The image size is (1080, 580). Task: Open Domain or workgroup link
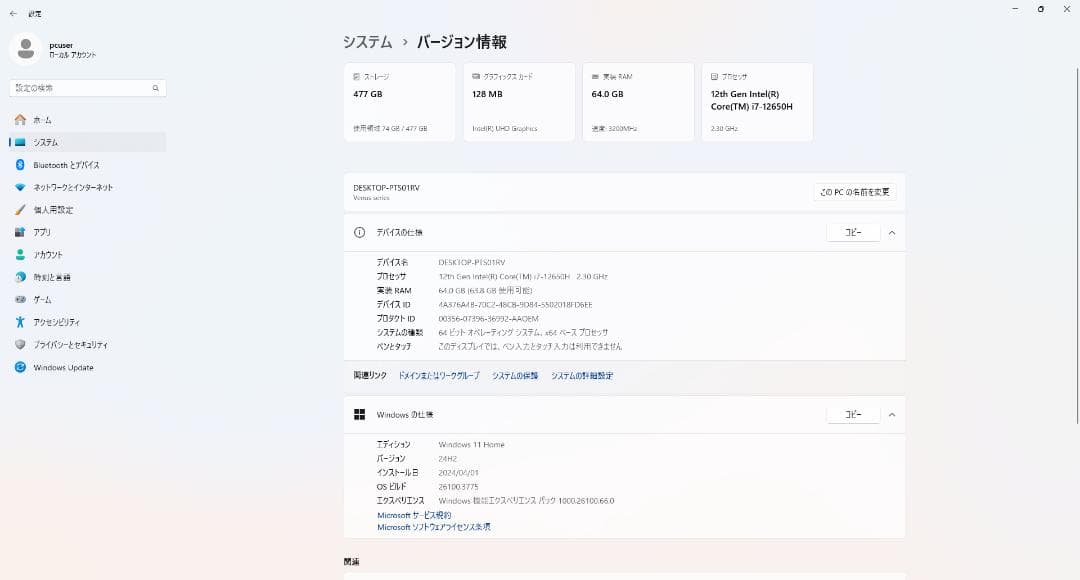439,376
